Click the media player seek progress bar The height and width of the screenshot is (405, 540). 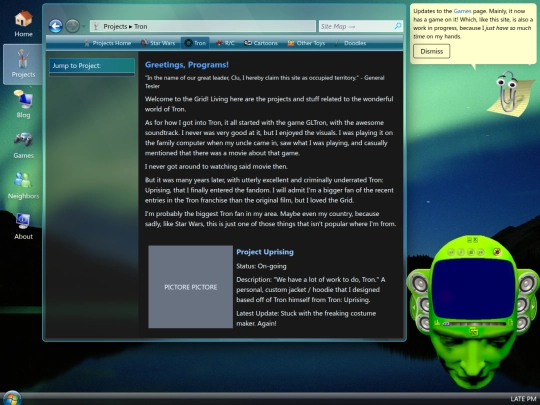[475, 324]
